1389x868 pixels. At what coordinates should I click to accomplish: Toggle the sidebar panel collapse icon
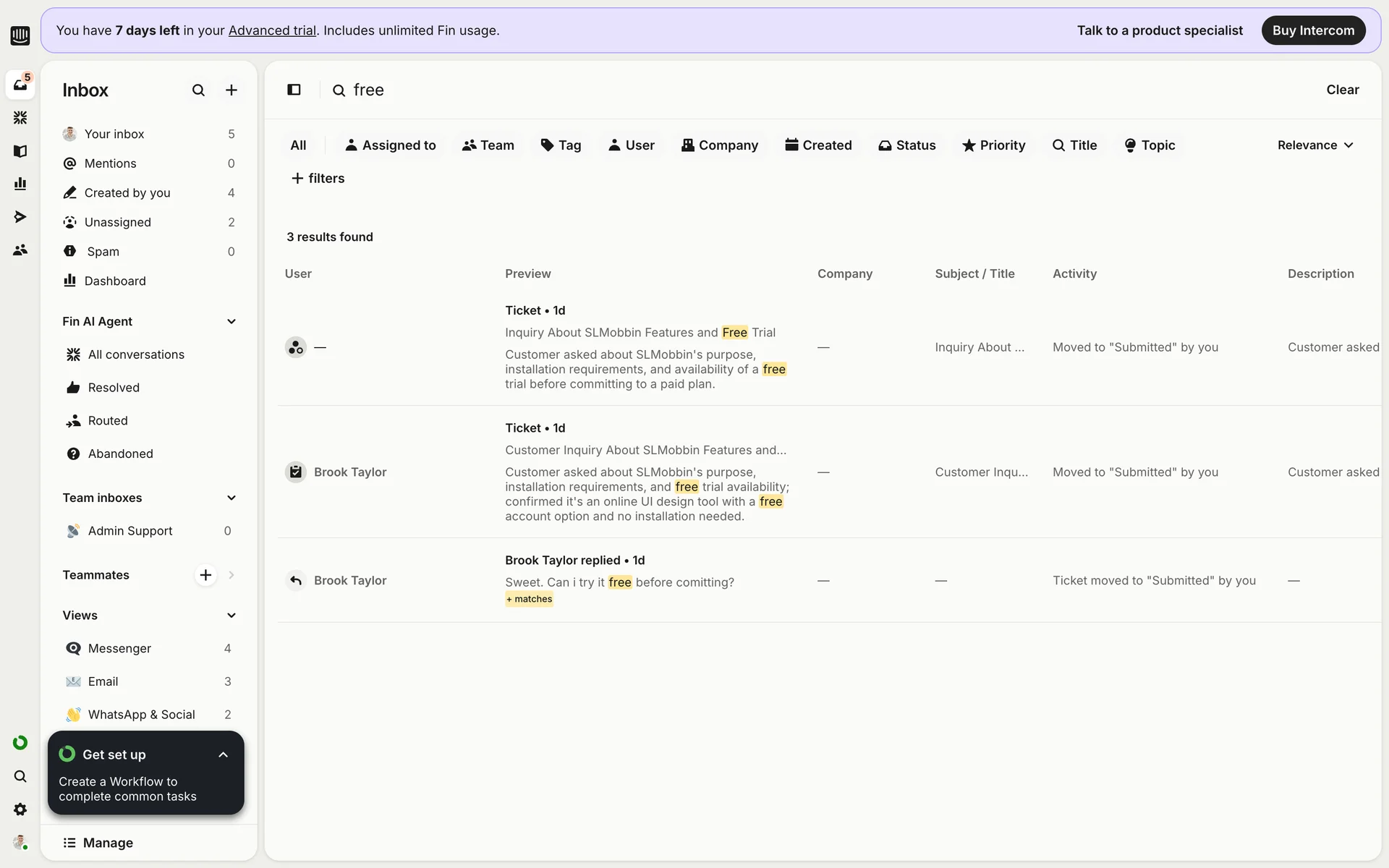coord(294,90)
